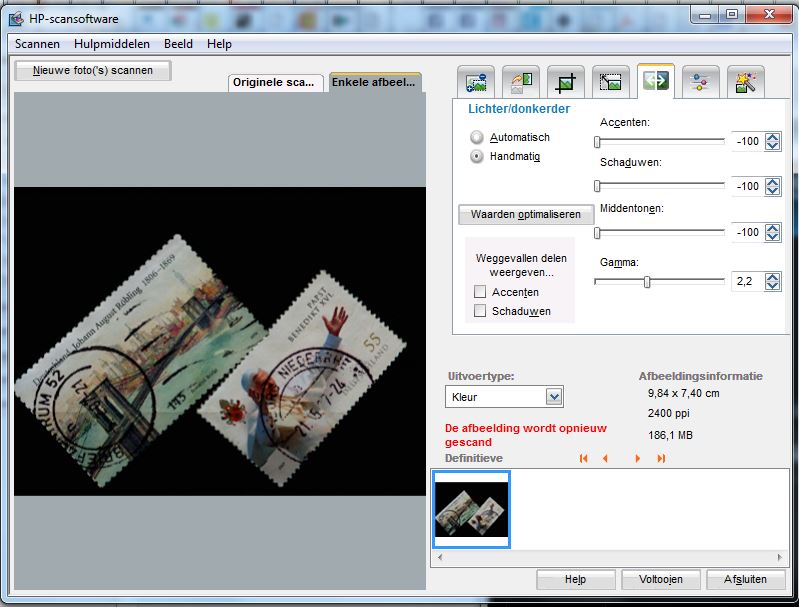799x607 pixels.
Task: Open the Beeld menu
Action: [178, 44]
